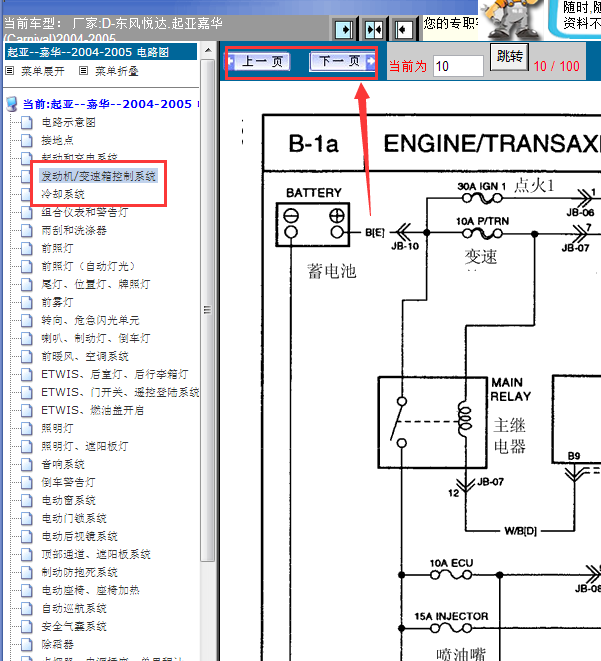Open the 前雾灯 tree item

[x=57, y=302]
